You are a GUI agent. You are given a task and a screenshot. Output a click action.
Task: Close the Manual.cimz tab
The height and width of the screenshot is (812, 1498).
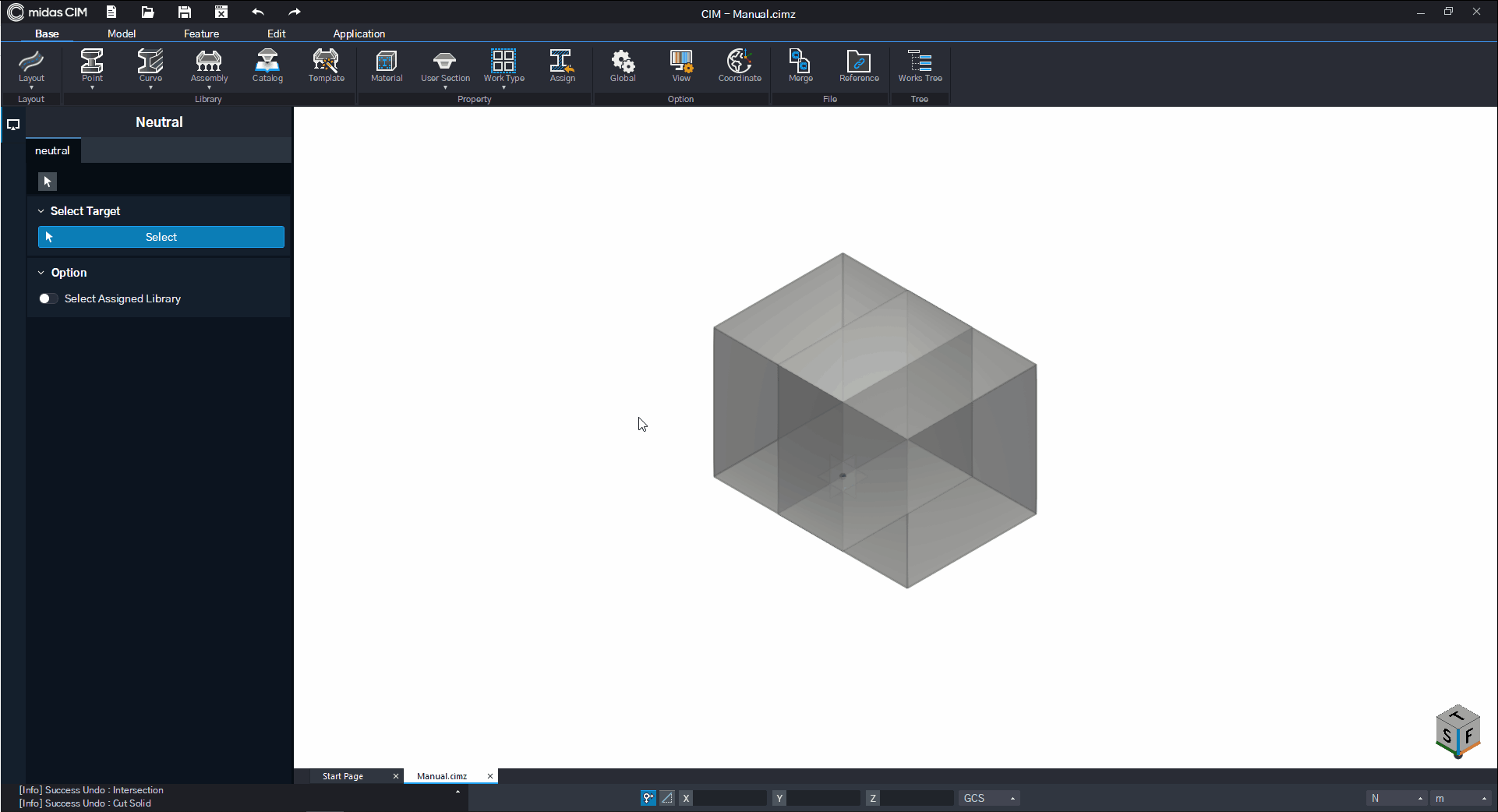point(490,776)
